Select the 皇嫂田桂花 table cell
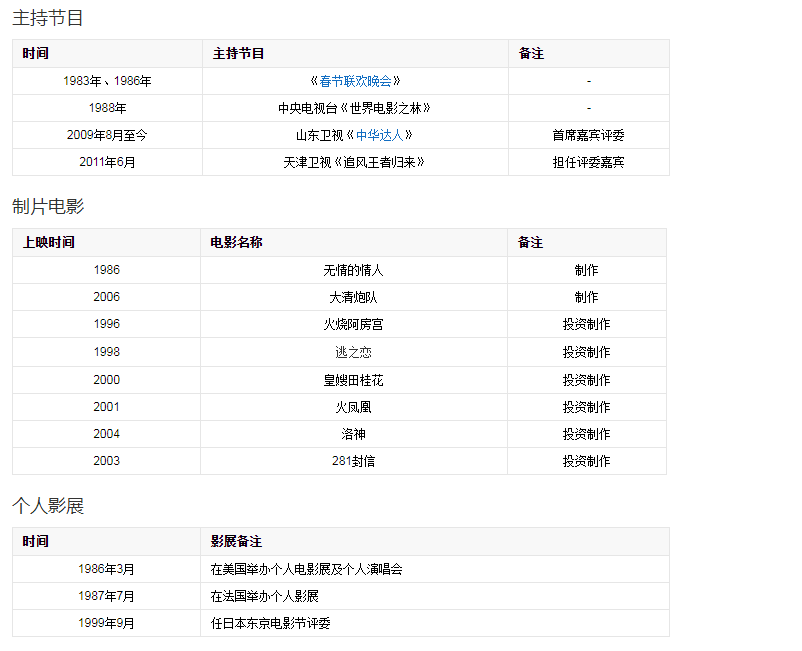The height and width of the screenshot is (651, 802). point(353,380)
